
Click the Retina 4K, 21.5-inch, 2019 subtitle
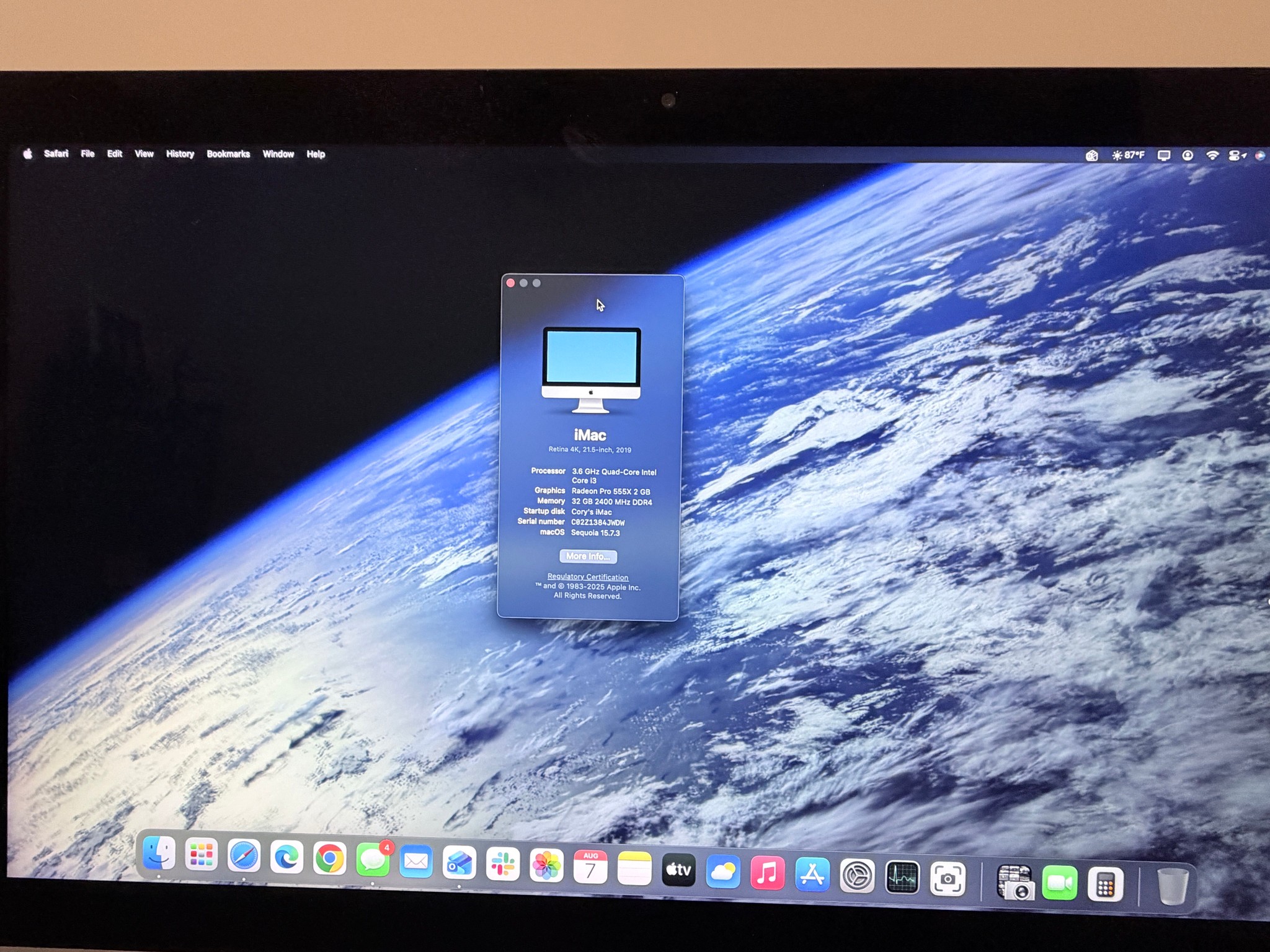pos(590,449)
